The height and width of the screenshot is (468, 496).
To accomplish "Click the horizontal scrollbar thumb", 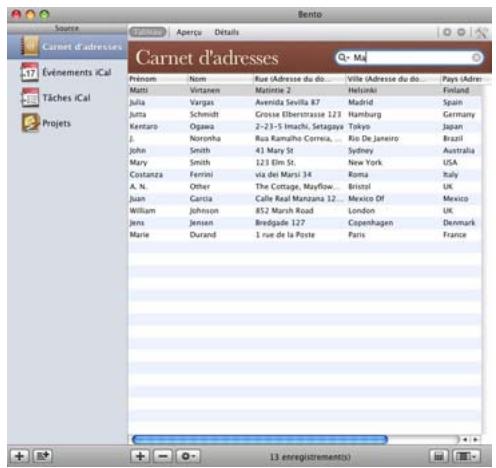I will [x=260, y=440].
